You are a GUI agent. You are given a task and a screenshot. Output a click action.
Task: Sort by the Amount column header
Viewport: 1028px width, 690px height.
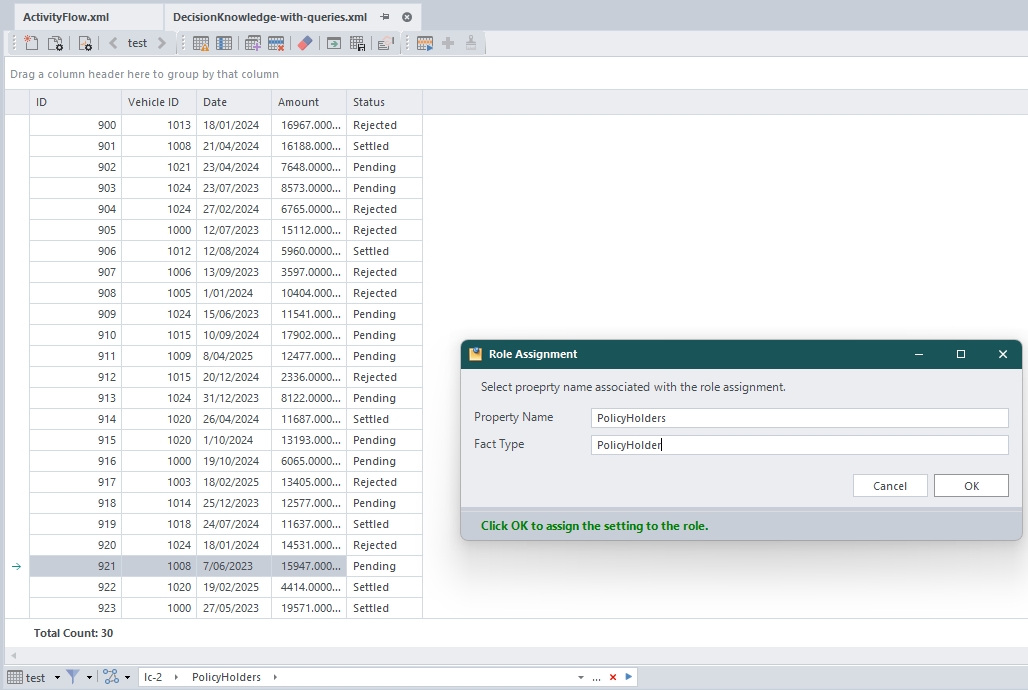pos(309,102)
